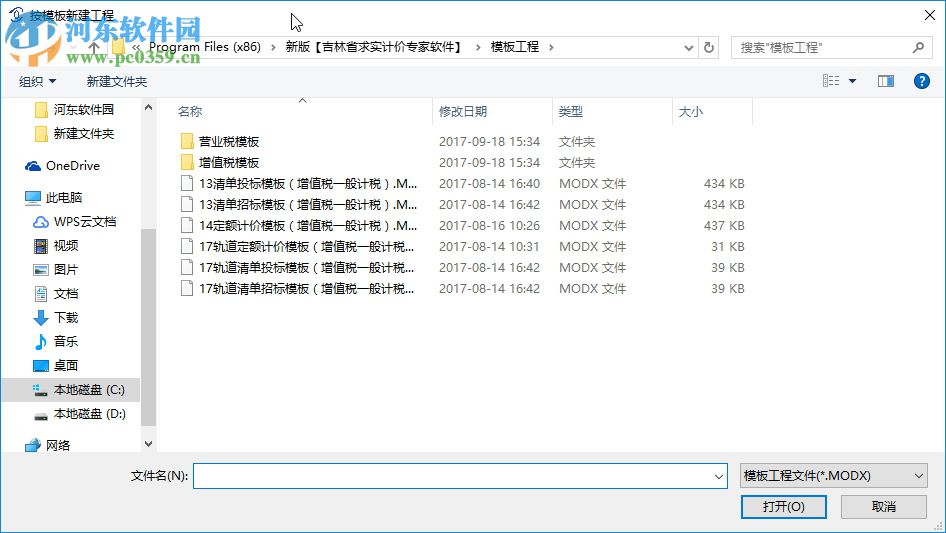
Task: Open the view options dropdown arrow
Action: (852, 81)
